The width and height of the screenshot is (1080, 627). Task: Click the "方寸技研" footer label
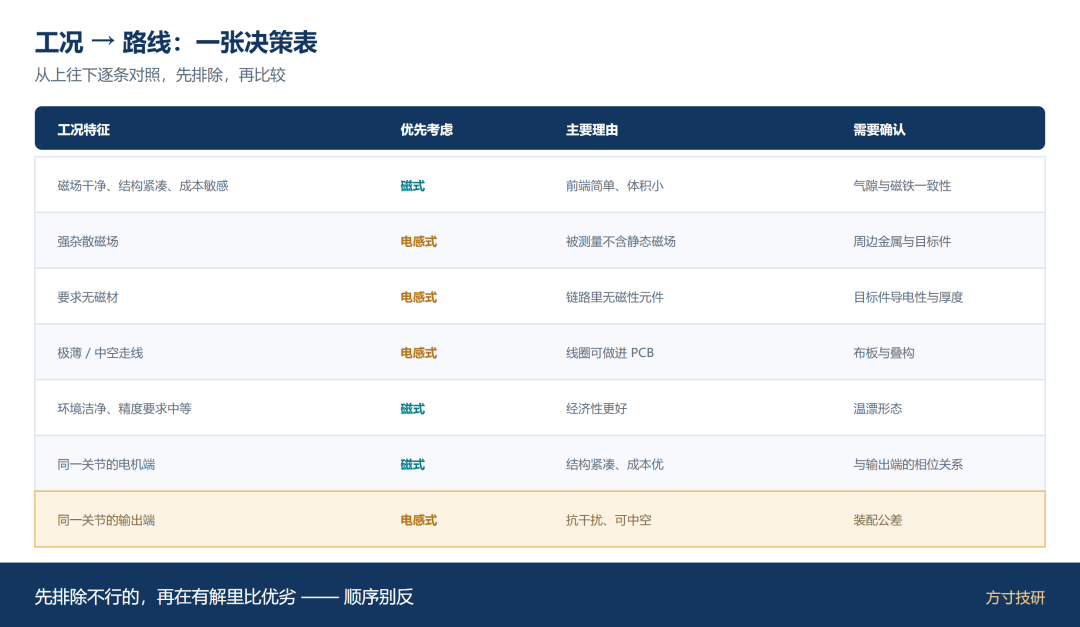pyautogui.click(x=1015, y=597)
